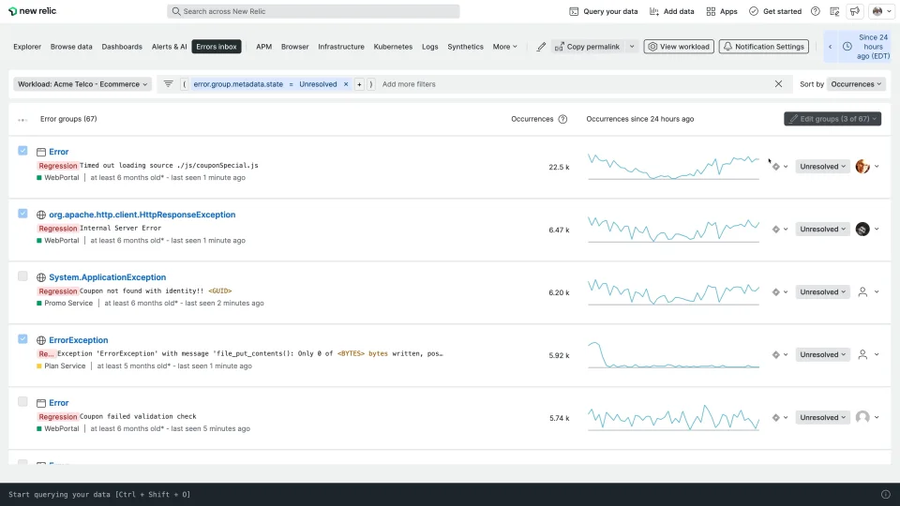Viewport: 900px width, 506px height.
Task: Open the org.apache.http.client.HttpResponseException link
Action: tap(142, 215)
